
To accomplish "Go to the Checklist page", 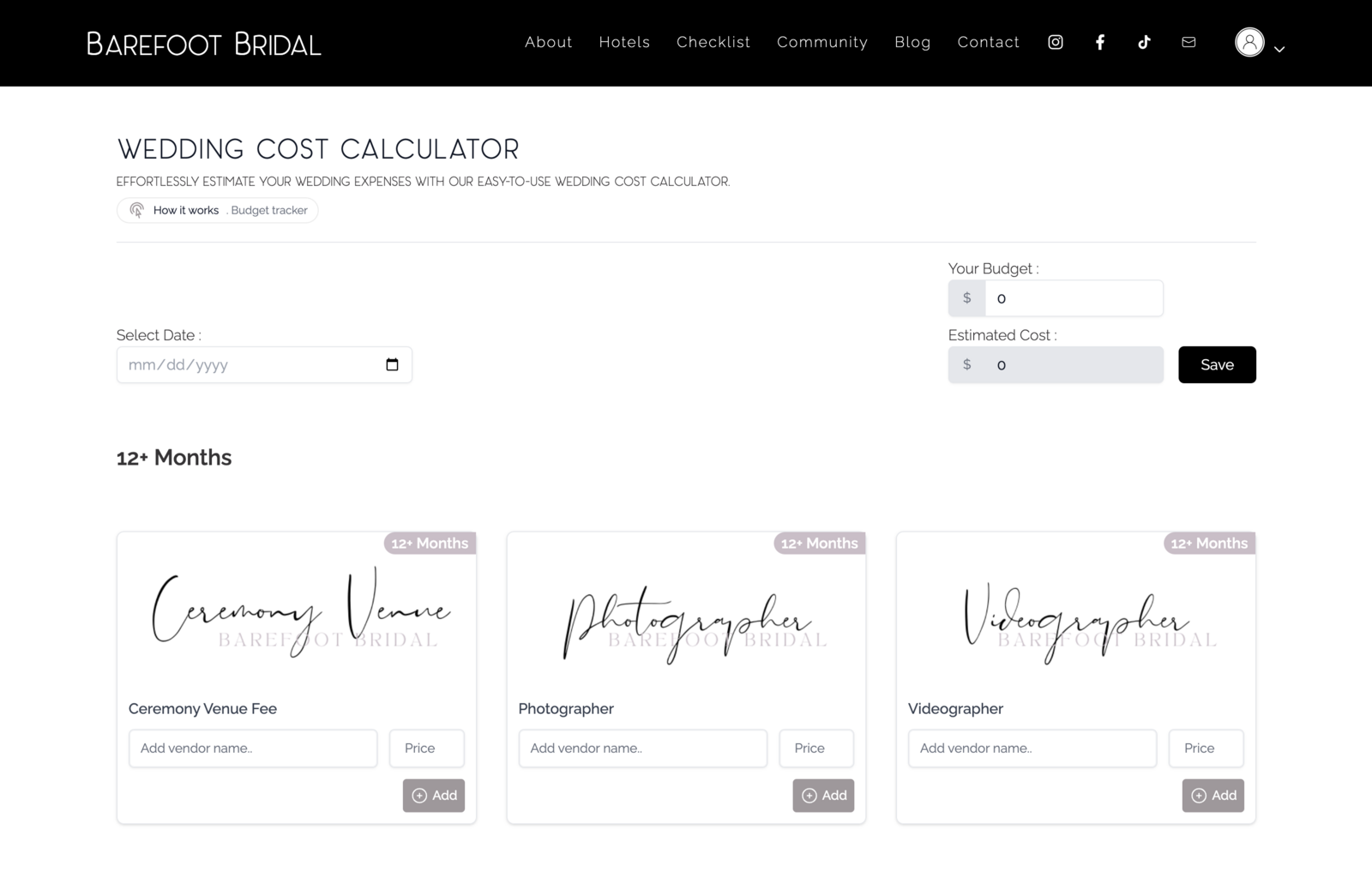I will [x=713, y=42].
